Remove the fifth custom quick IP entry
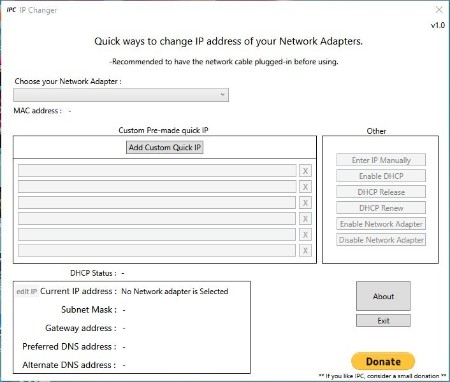 (305, 235)
